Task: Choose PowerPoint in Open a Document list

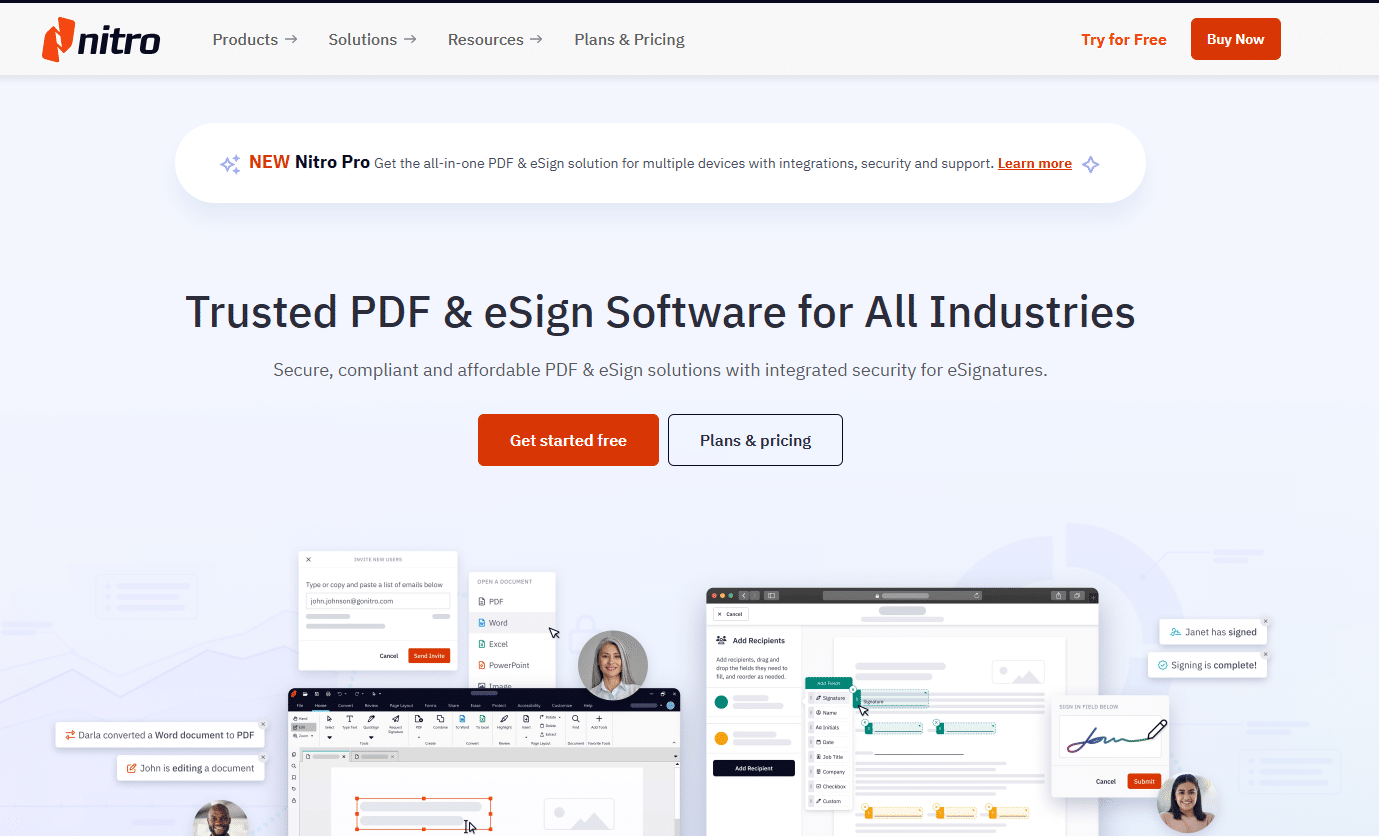Action: (512, 665)
